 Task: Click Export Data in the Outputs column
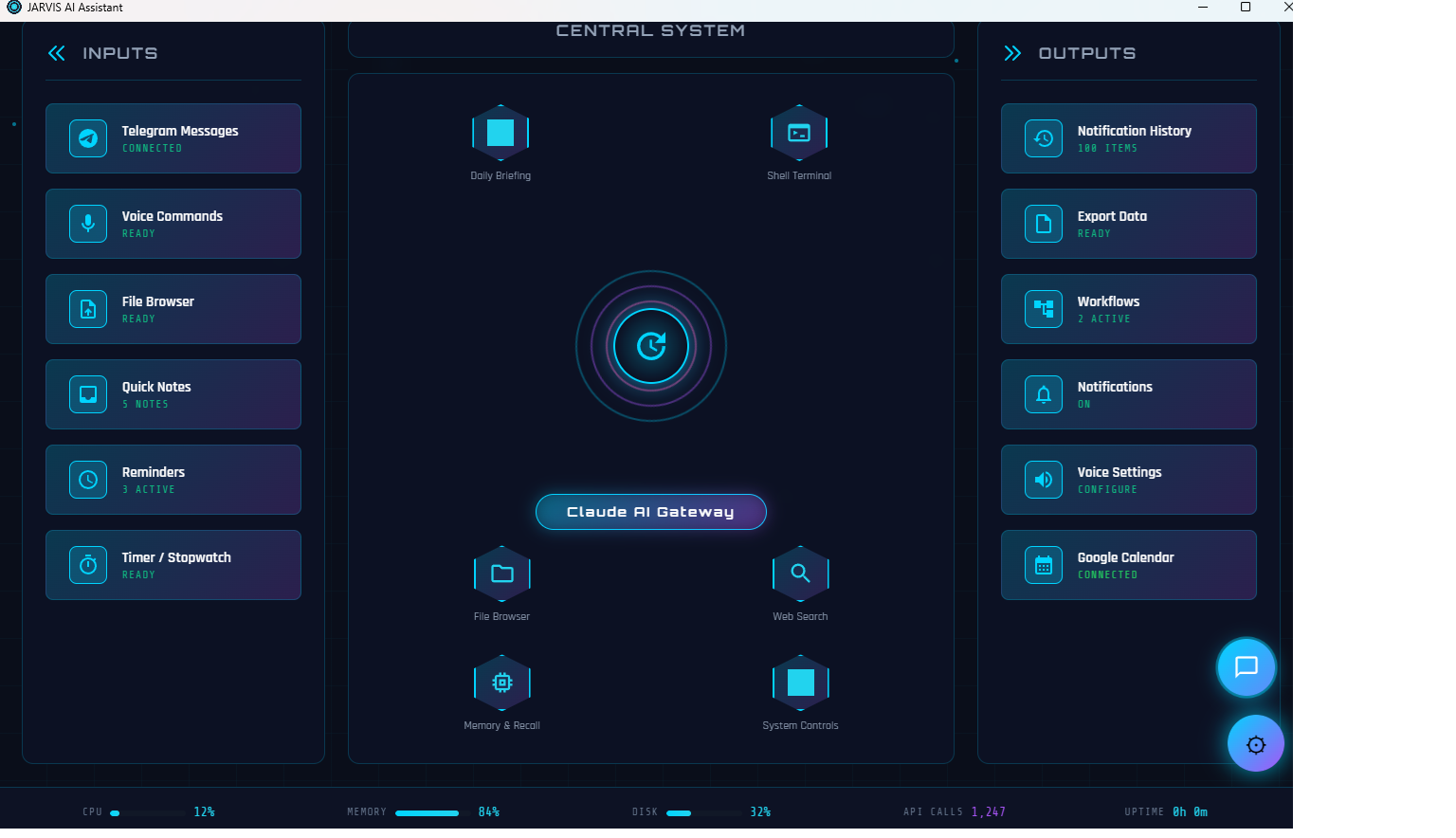(x=1128, y=224)
